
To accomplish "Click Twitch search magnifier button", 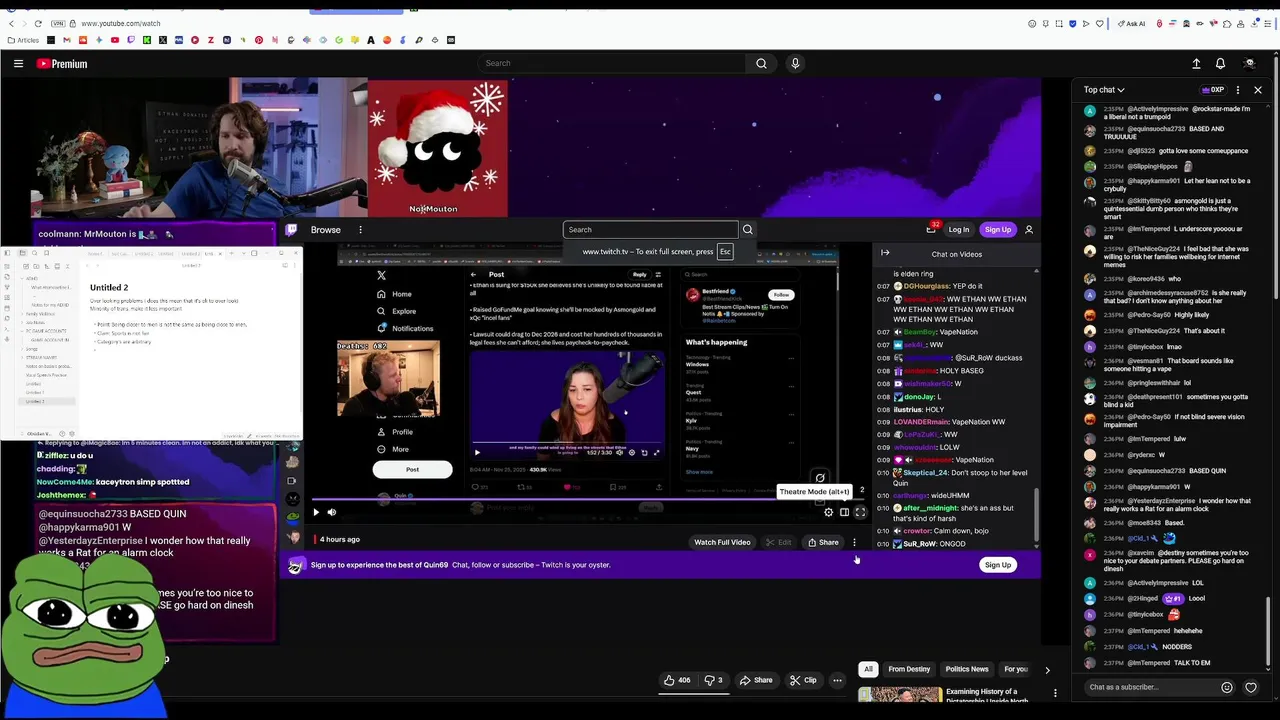I will pyautogui.click(x=748, y=230).
